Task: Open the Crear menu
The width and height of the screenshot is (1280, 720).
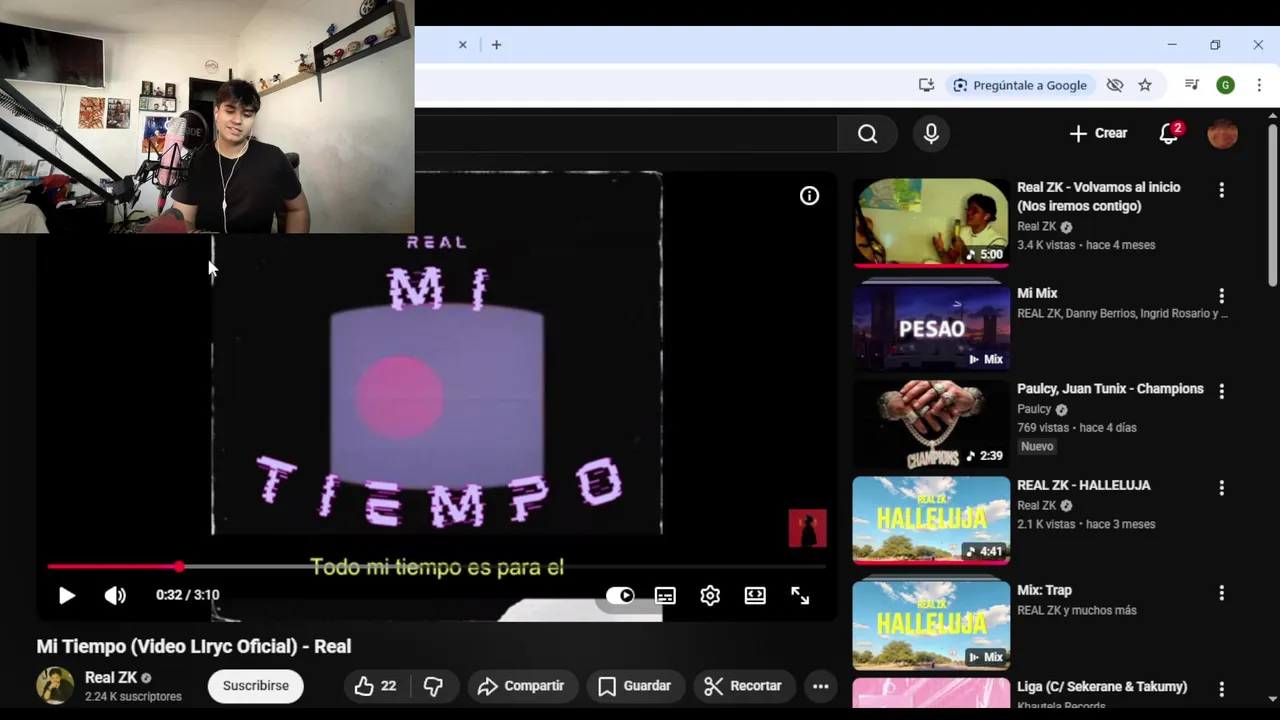Action: tap(1098, 133)
